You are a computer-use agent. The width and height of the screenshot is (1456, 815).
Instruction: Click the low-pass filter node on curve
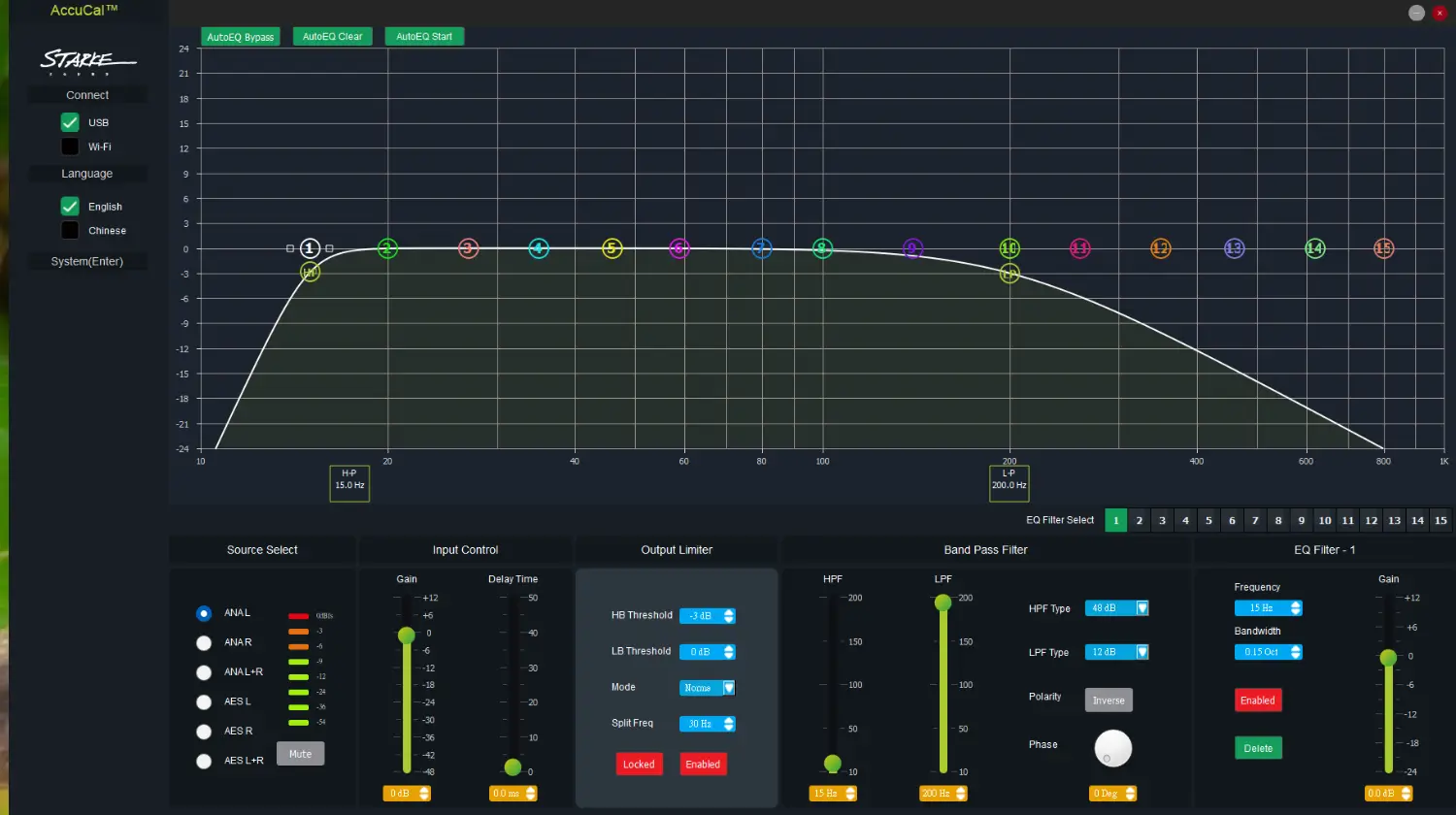(1009, 275)
